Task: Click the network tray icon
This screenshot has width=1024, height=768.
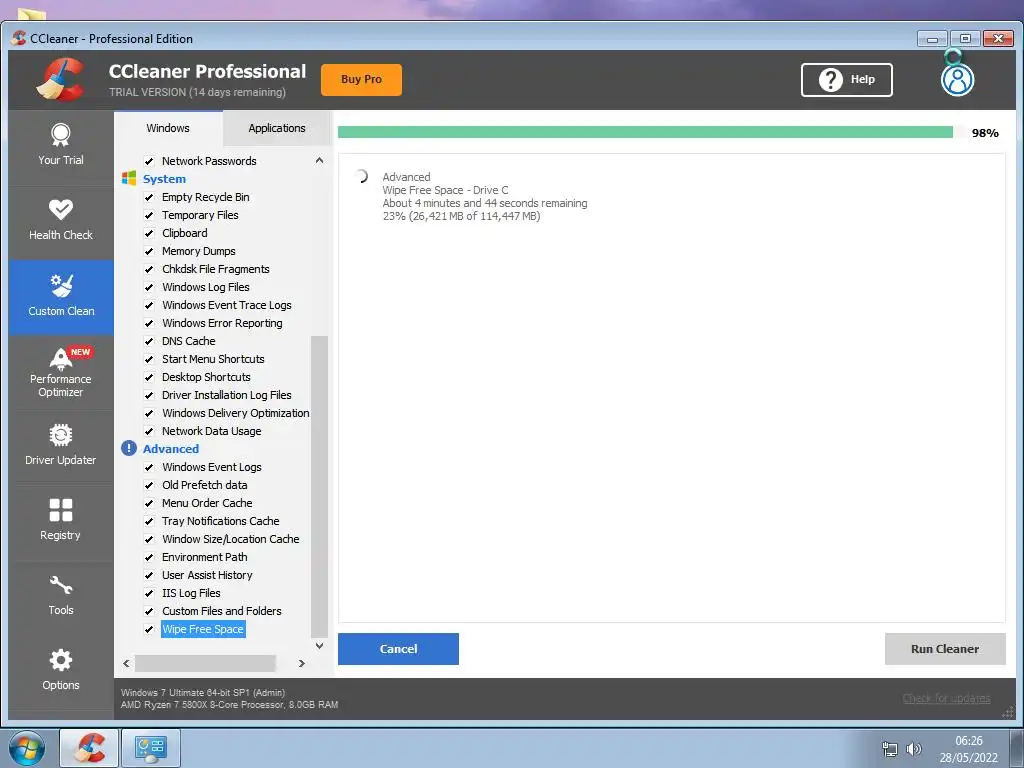Action: pyautogui.click(x=889, y=749)
